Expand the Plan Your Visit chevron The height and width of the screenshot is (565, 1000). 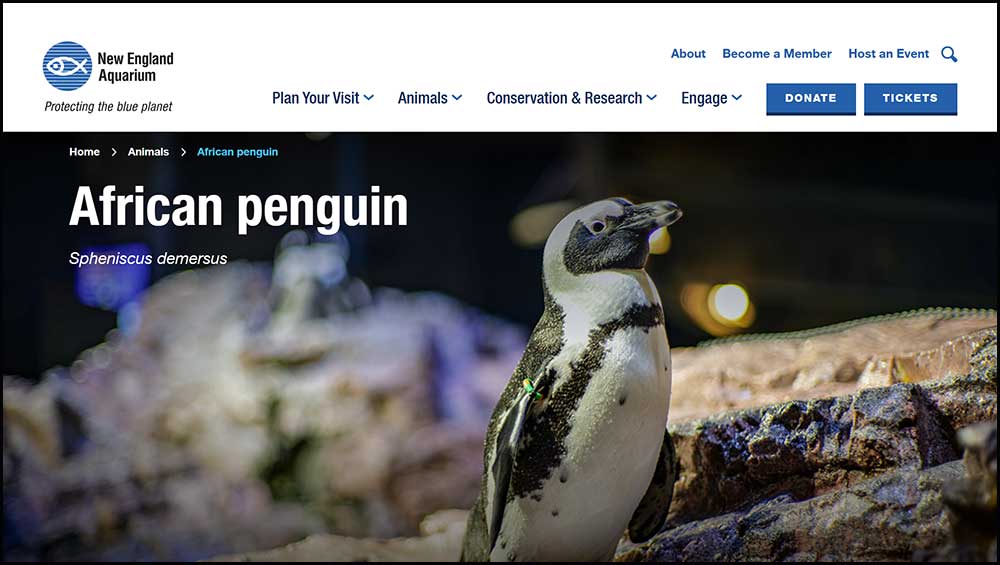(369, 98)
